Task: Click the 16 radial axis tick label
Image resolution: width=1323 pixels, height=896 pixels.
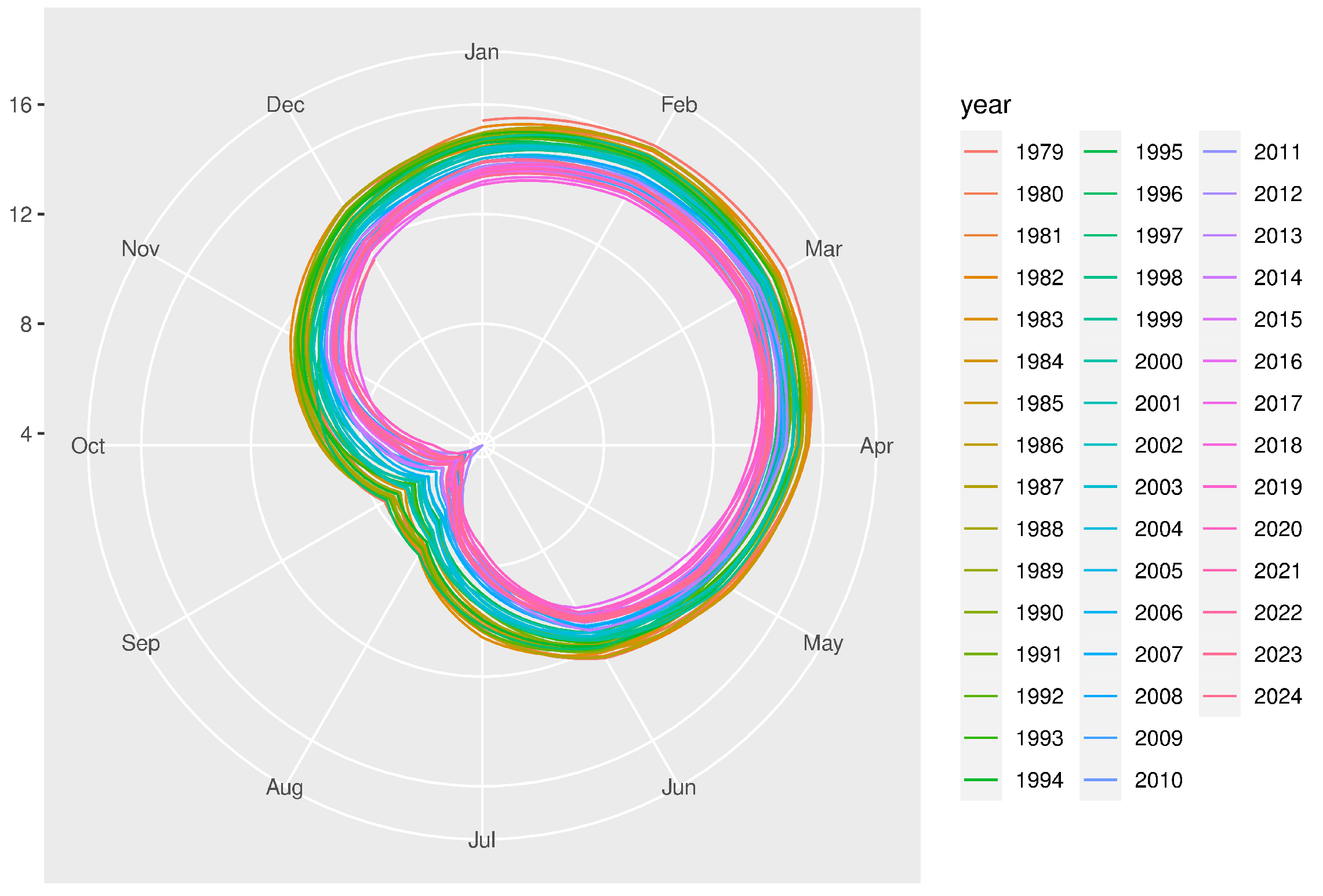Action: [20, 105]
